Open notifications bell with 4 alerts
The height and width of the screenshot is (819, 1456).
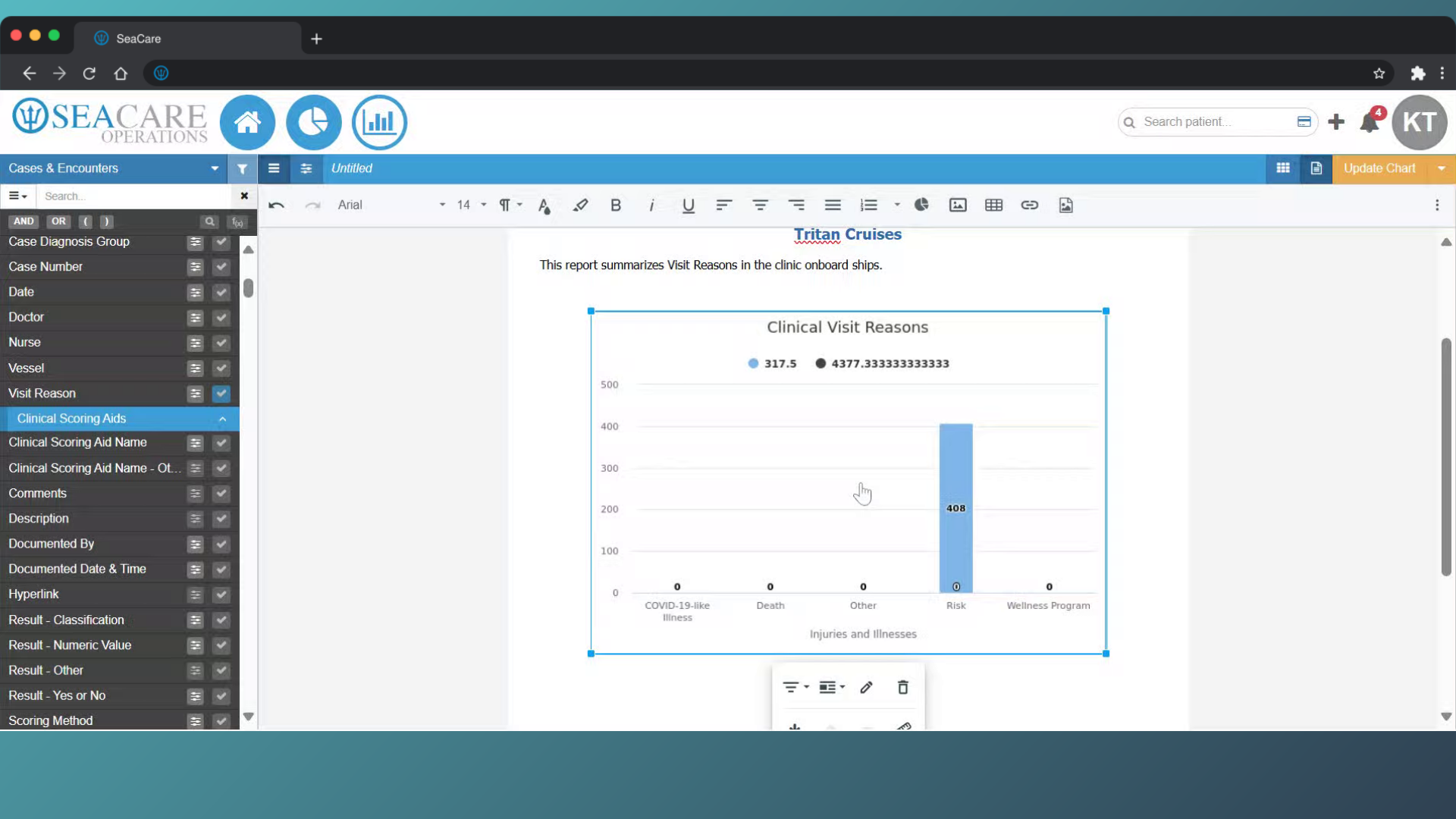[1370, 122]
